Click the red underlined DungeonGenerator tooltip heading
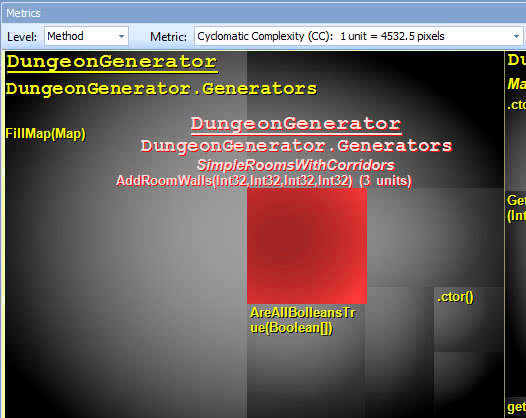 click(296, 124)
